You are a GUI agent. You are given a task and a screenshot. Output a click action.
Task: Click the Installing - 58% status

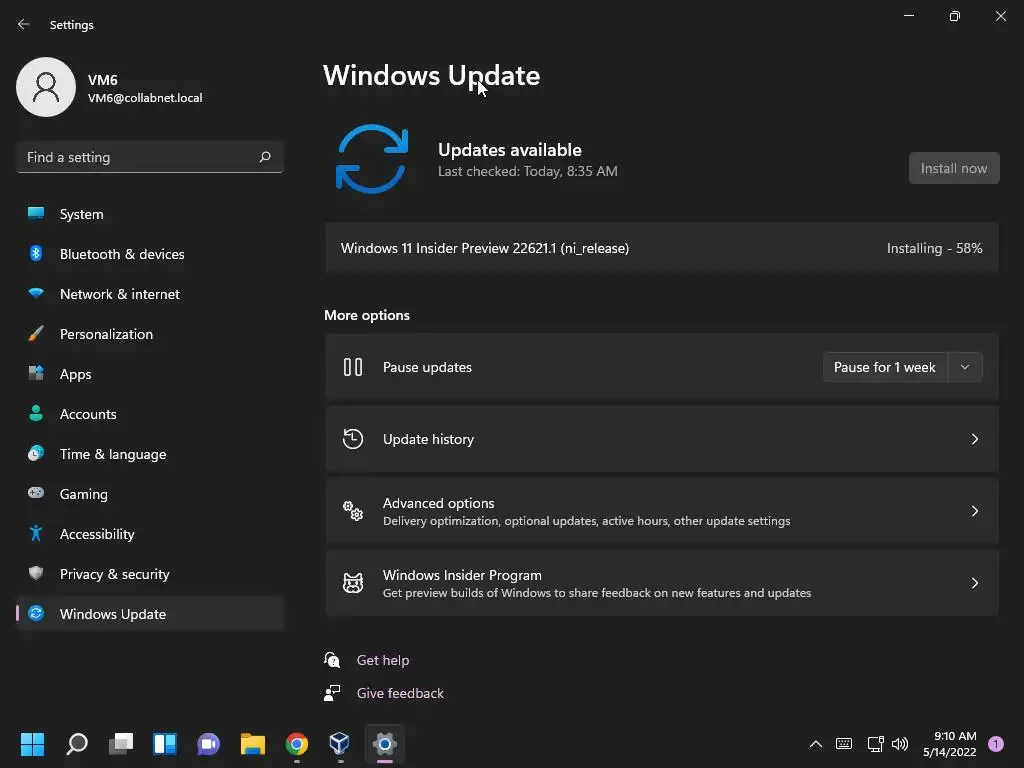(934, 248)
